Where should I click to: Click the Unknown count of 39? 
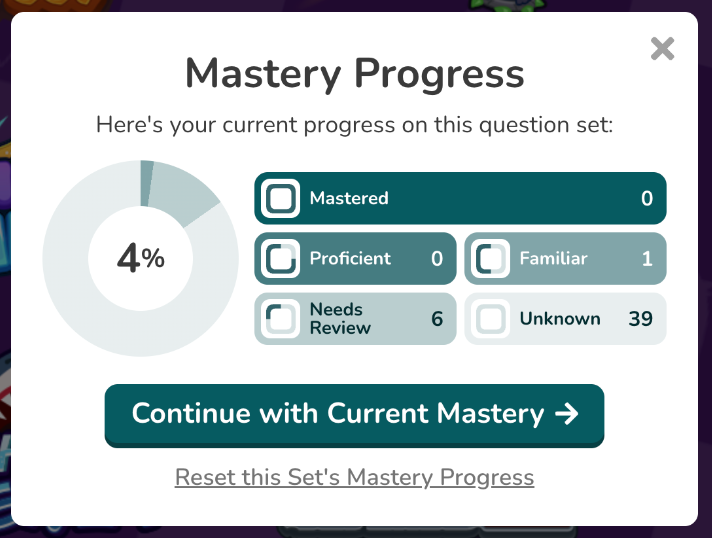[x=640, y=319]
